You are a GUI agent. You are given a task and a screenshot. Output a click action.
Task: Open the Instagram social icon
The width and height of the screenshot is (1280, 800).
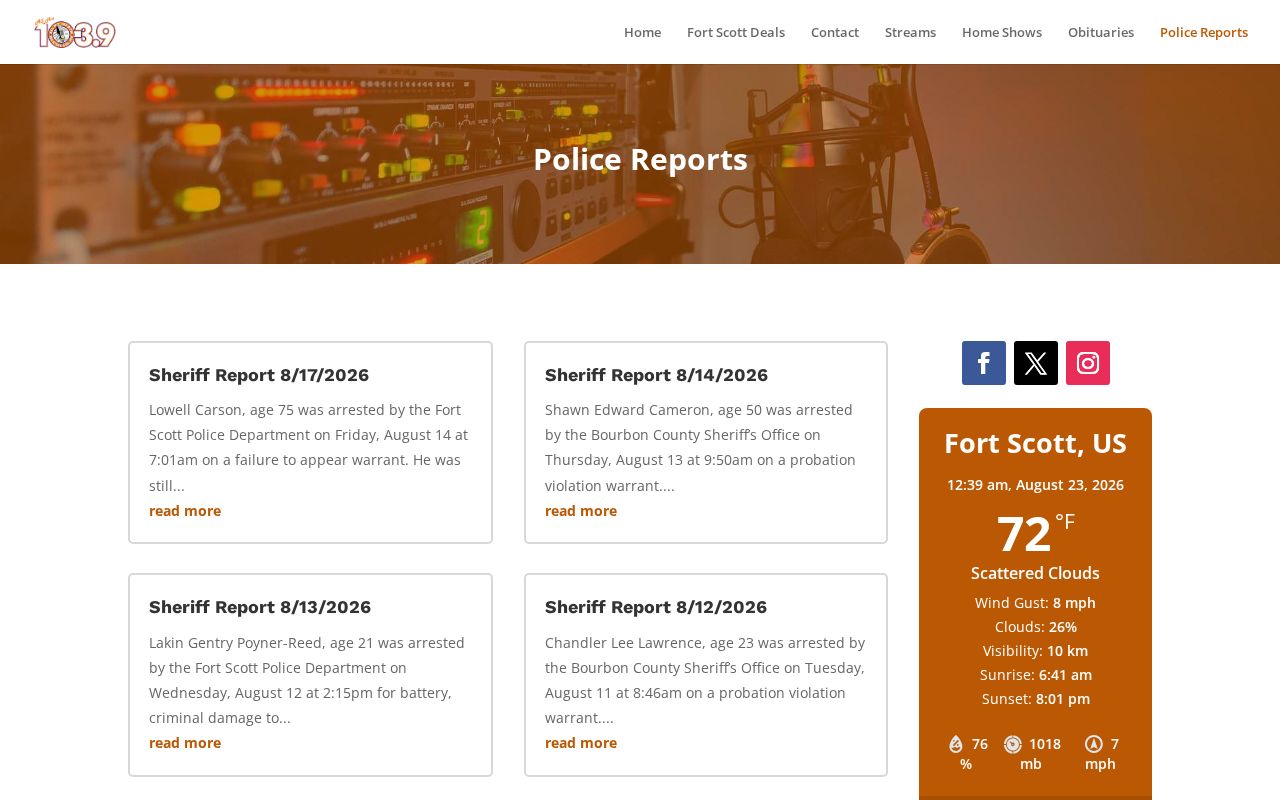pos(1088,363)
